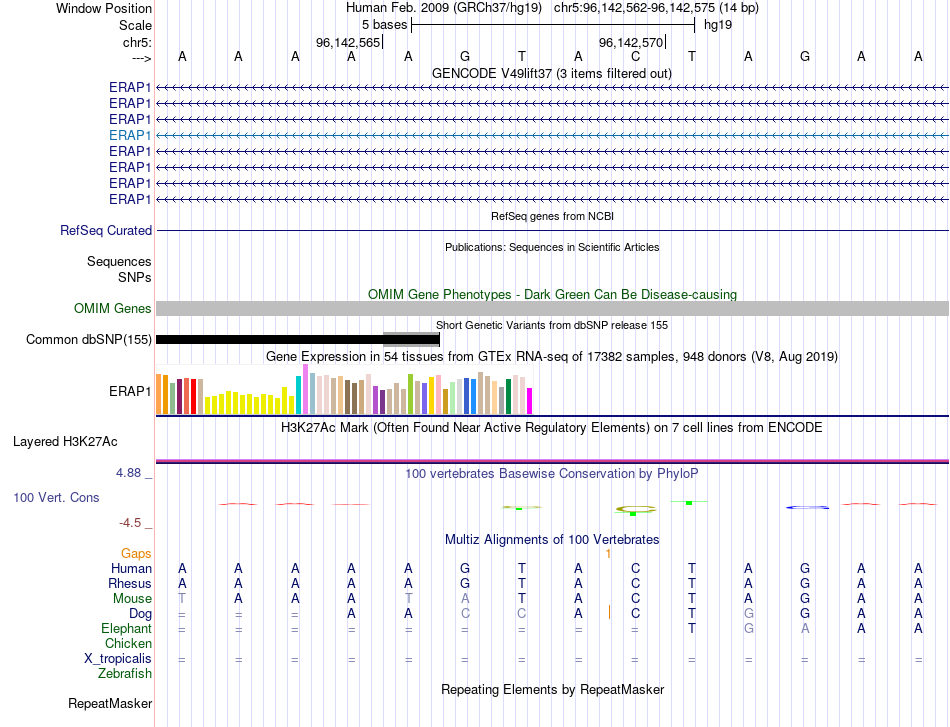The width and height of the screenshot is (950, 727).
Task: Click the gray OMIM Genes bar
Action: point(552,308)
